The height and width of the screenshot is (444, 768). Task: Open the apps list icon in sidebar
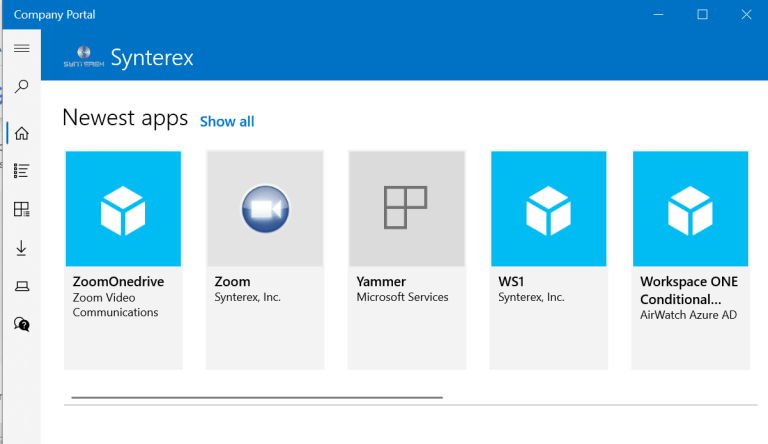tap(21, 171)
